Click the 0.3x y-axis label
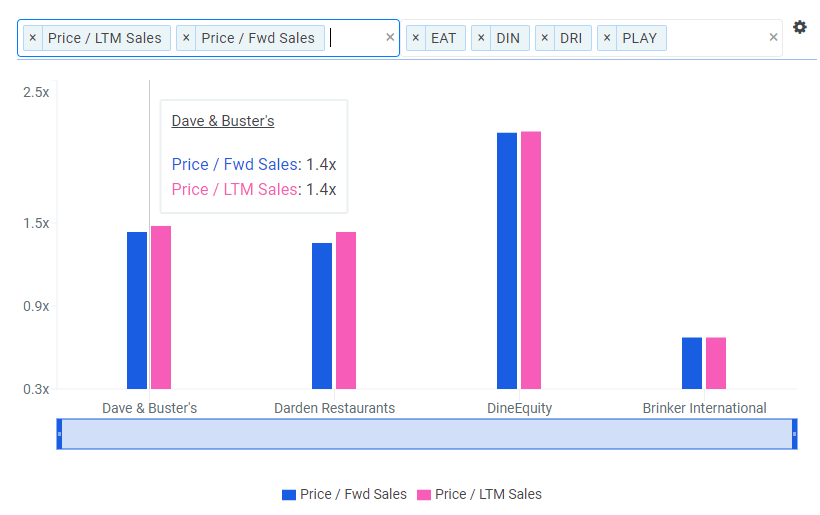The width and height of the screenshot is (820, 515). [x=36, y=389]
